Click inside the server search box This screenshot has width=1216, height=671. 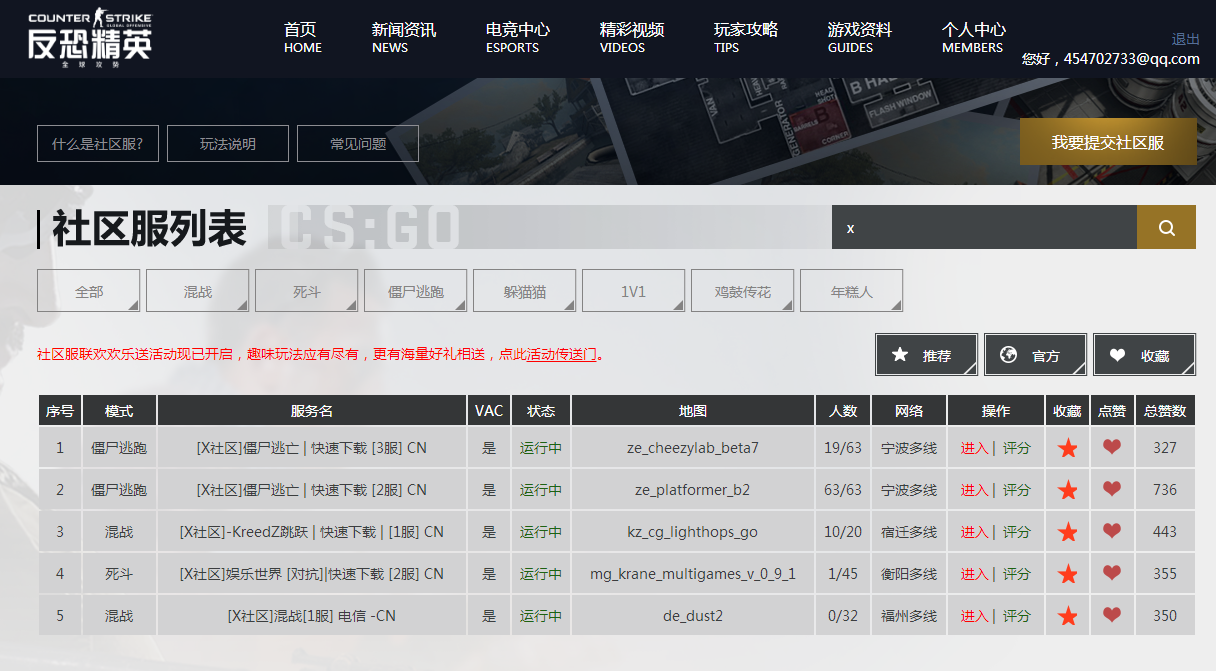[980, 227]
